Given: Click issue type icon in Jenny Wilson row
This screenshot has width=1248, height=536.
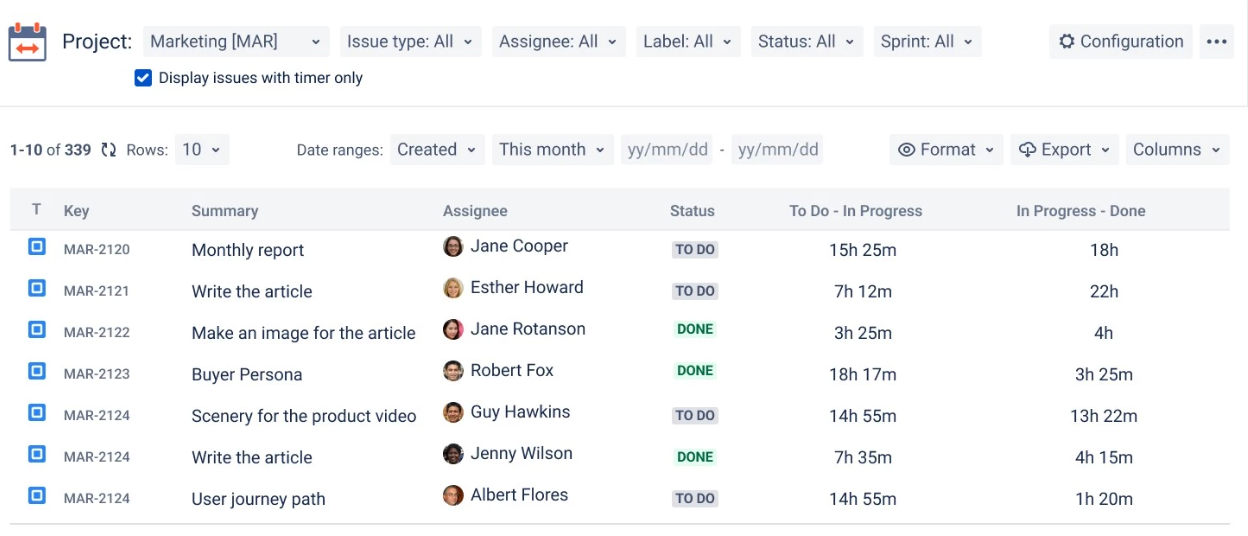Looking at the screenshot, I should point(37,454).
